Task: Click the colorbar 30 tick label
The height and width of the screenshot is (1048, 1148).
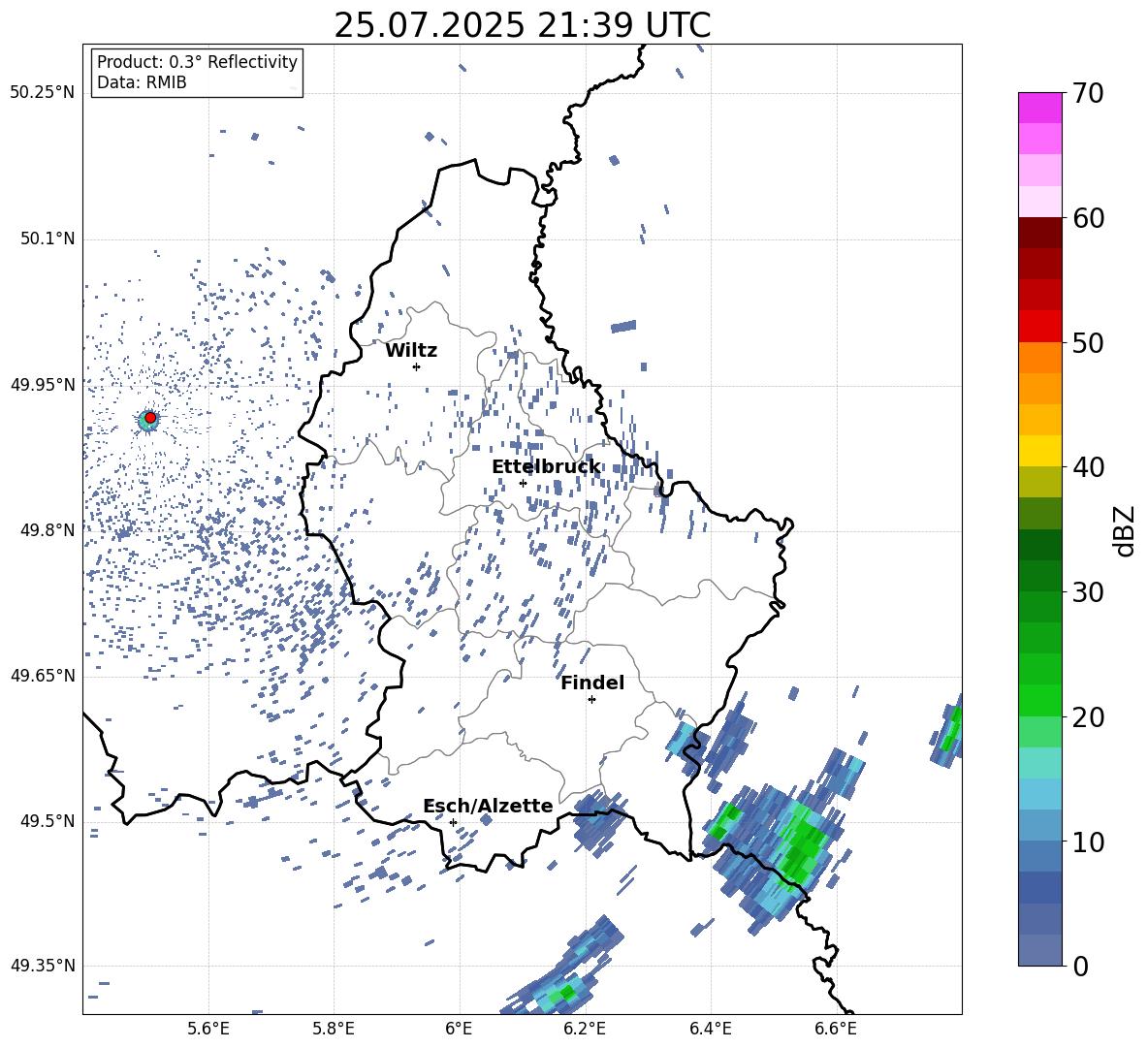Action: pos(1088,592)
